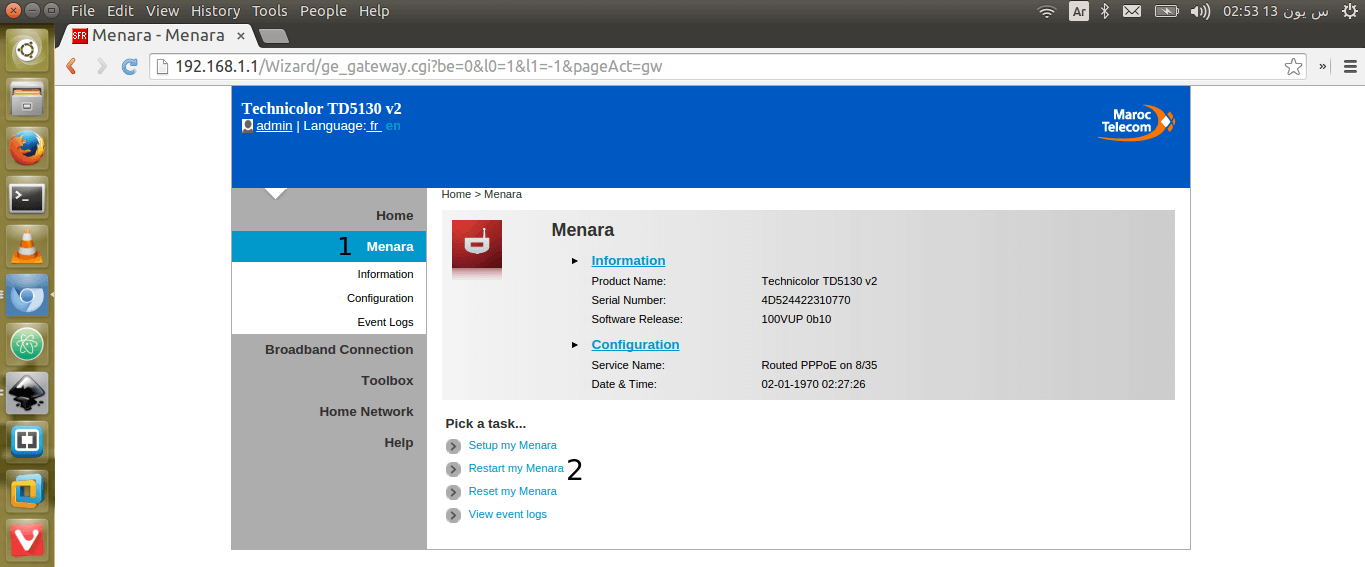The width and height of the screenshot is (1365, 567).
Task: Open Help menu in menu bar
Action: 374,11
